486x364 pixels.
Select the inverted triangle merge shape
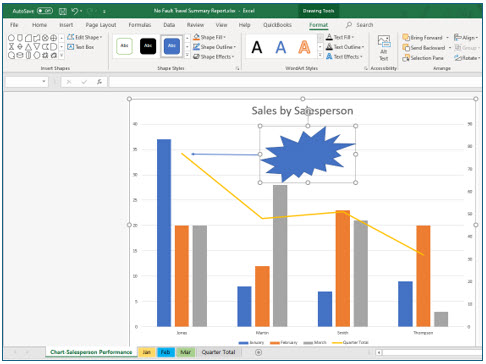pyautogui.click(x=37, y=47)
